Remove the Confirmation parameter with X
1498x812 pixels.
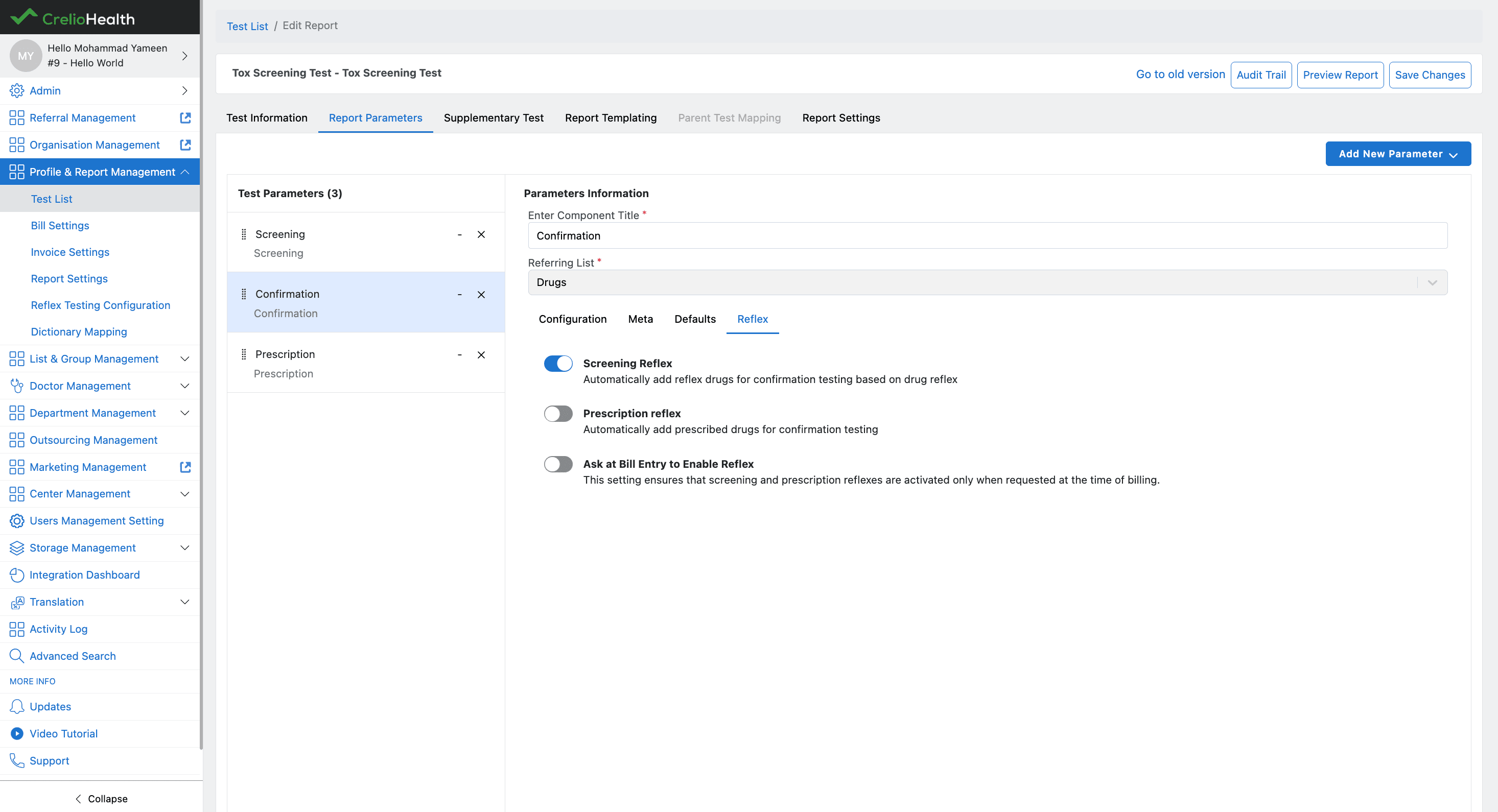pyautogui.click(x=481, y=295)
